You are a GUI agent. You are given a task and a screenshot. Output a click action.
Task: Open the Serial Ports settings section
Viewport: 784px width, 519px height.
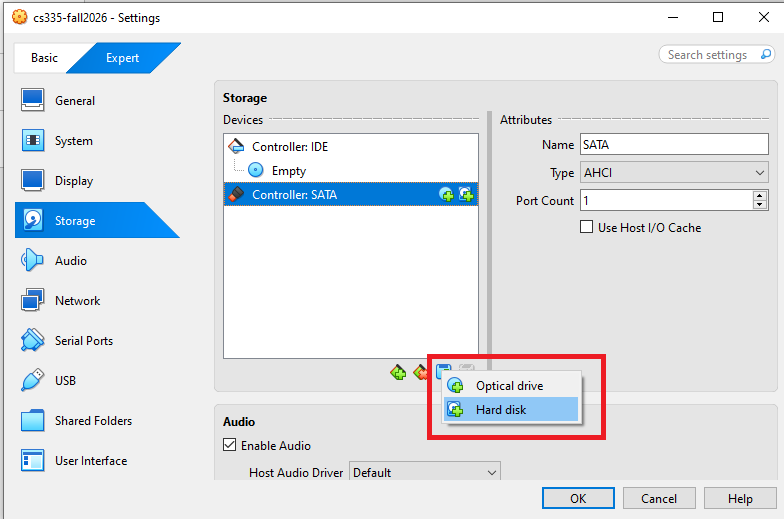(84, 340)
